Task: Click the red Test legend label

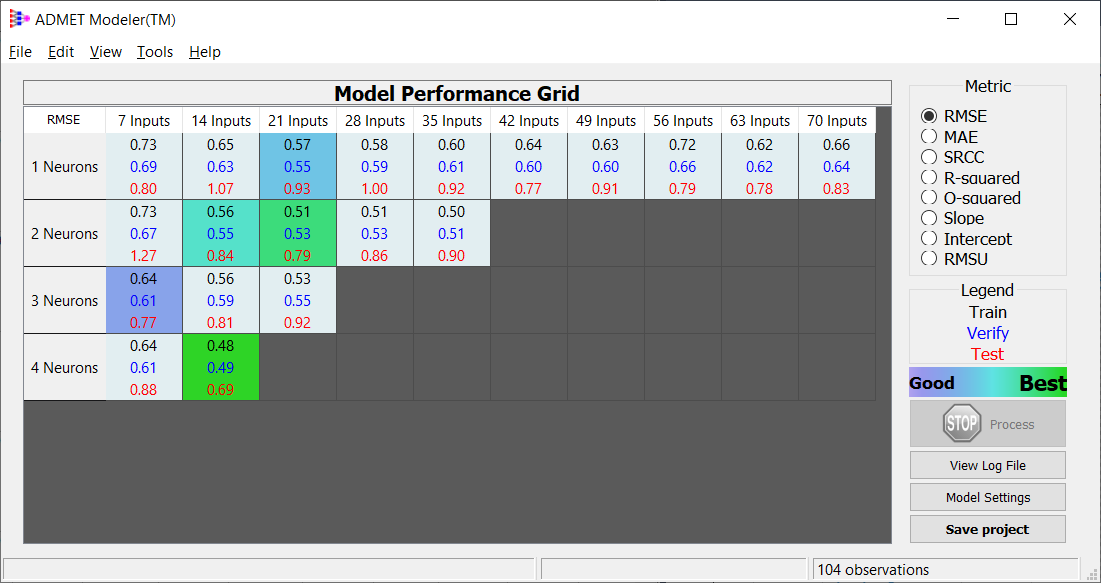Action: pyautogui.click(x=987, y=354)
